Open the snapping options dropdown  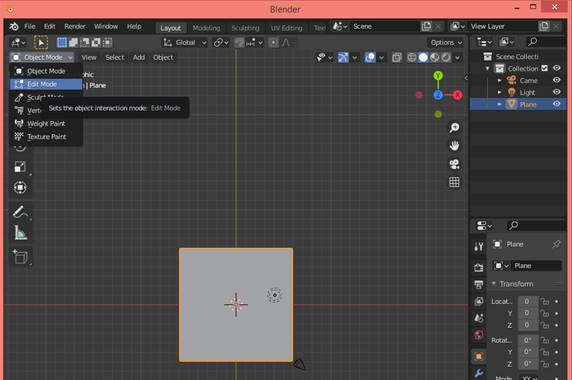(x=255, y=43)
